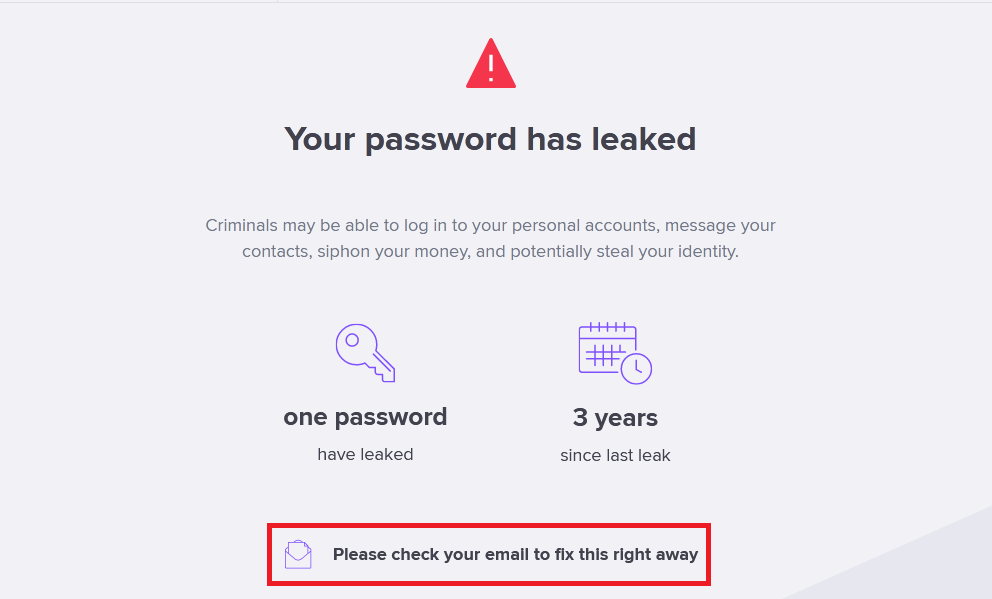Click "message your contacts" in the description
The height and width of the screenshot is (599, 992).
[720, 225]
